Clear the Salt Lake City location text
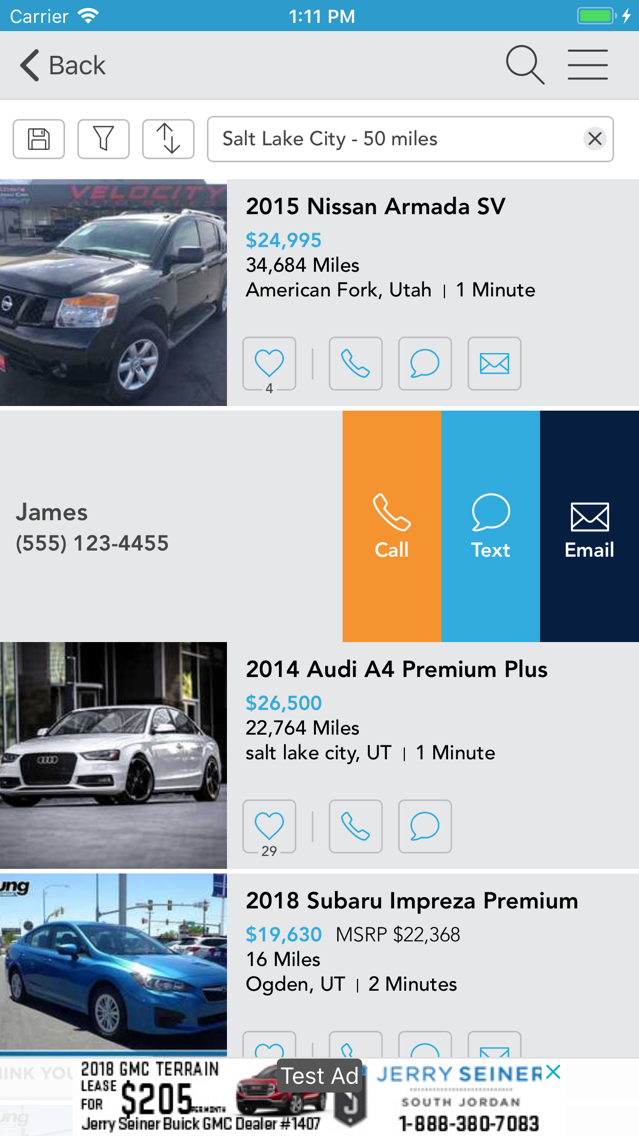639x1136 pixels. pyautogui.click(x=595, y=138)
